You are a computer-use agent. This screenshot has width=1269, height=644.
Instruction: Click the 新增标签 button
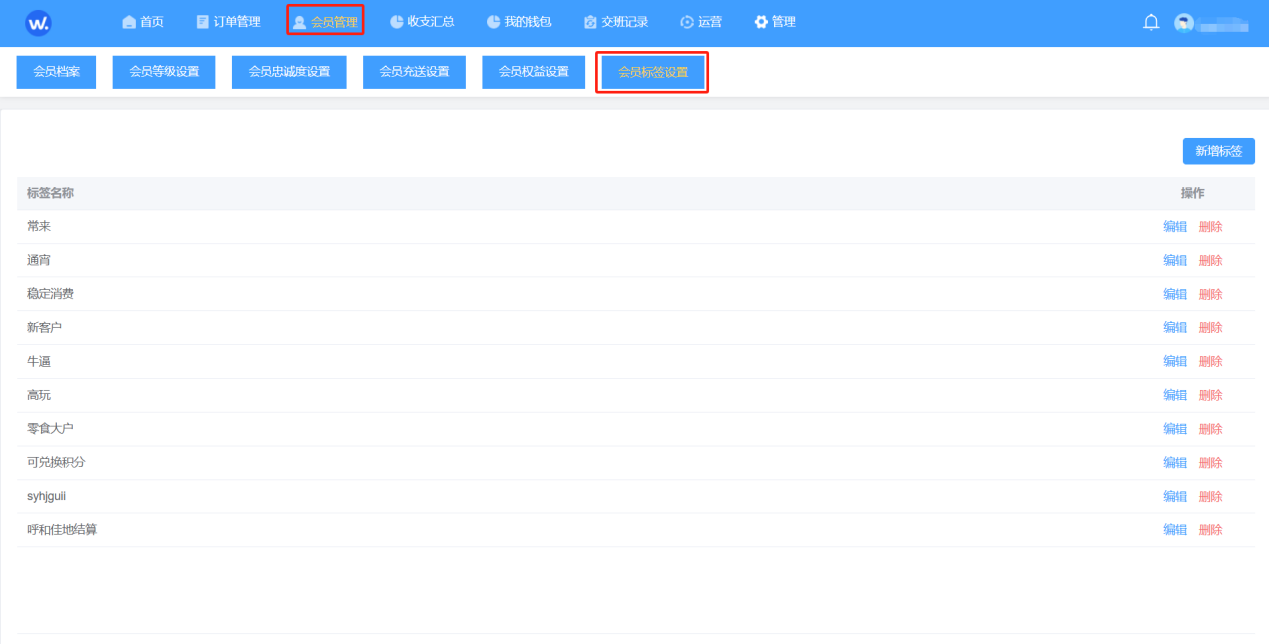coord(1218,151)
